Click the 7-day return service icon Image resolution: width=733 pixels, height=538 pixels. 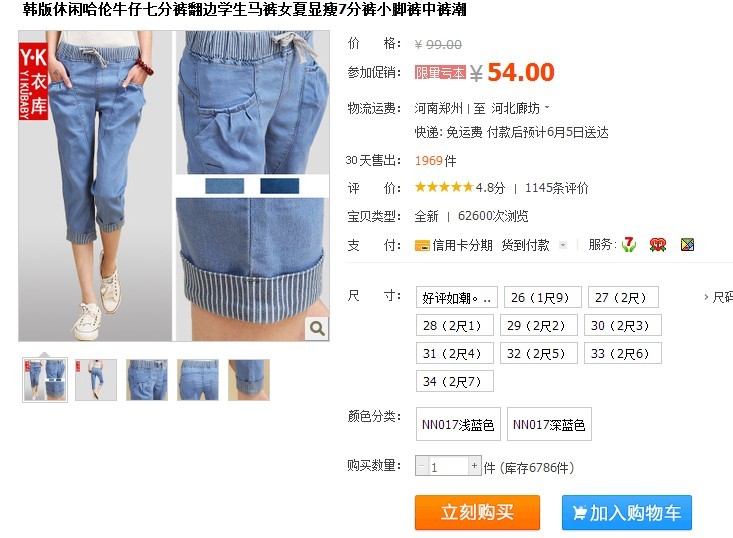(x=629, y=244)
